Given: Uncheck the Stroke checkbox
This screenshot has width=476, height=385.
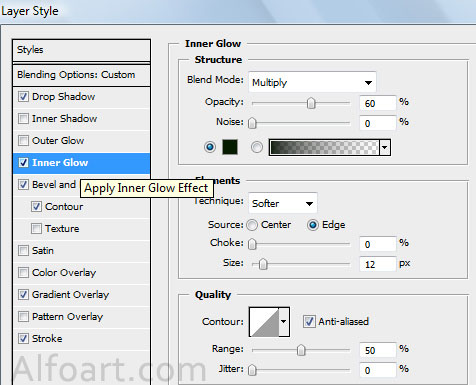Looking at the screenshot, I should point(23,339).
